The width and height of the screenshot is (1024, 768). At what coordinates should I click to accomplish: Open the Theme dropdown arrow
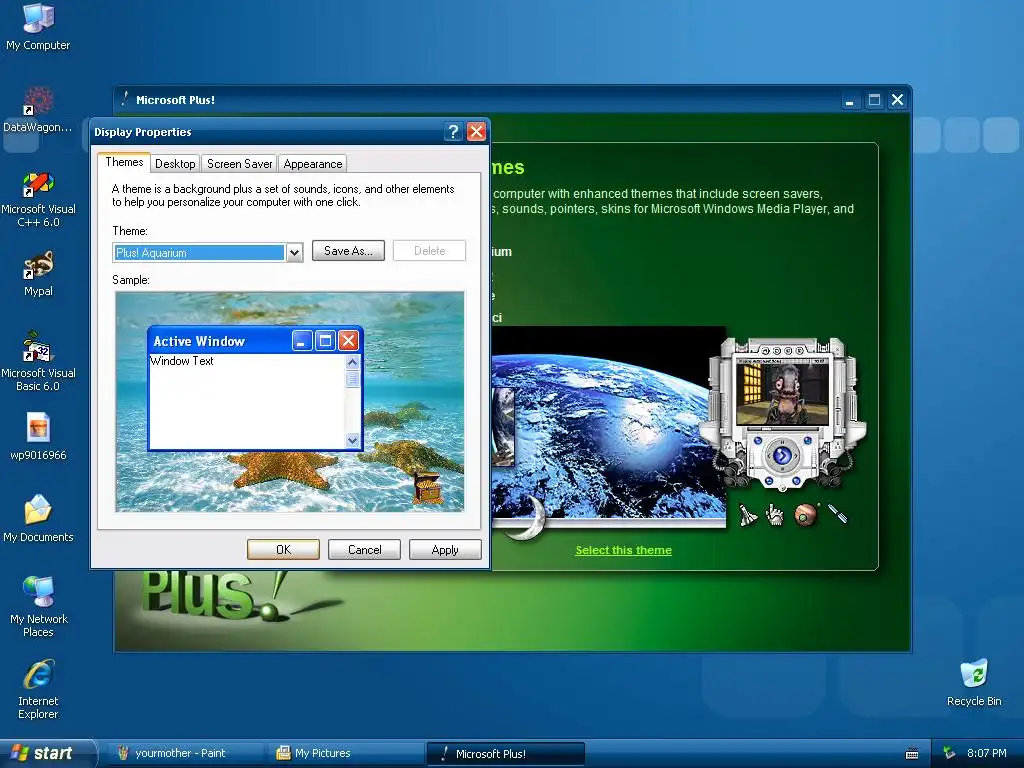[295, 253]
